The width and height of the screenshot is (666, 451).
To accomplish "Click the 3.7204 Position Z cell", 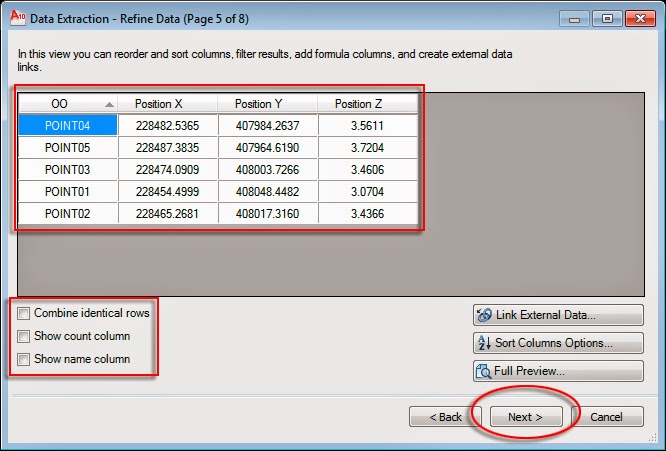I will tap(367, 148).
